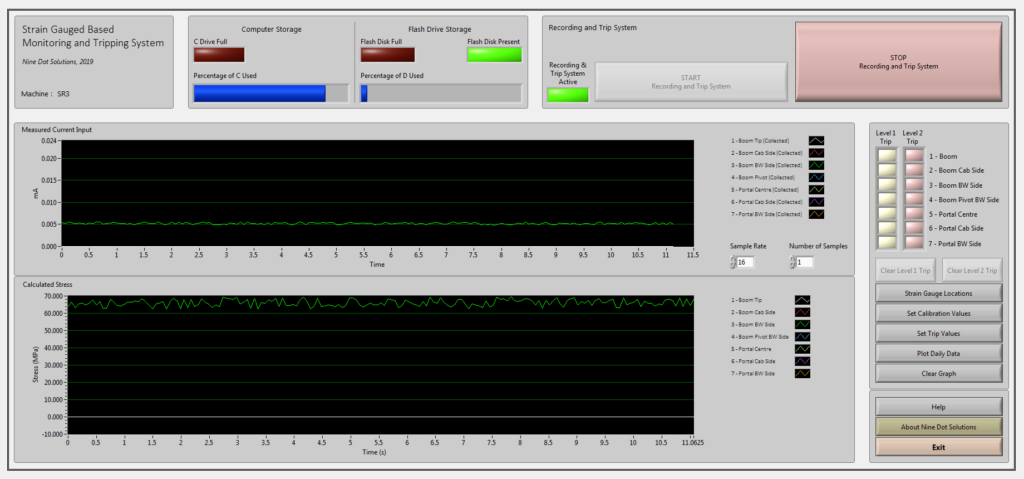Viewport: 1024px width, 479px height.
Task: Click the -10.000 stress axis minimum value
Action: (x=54, y=434)
